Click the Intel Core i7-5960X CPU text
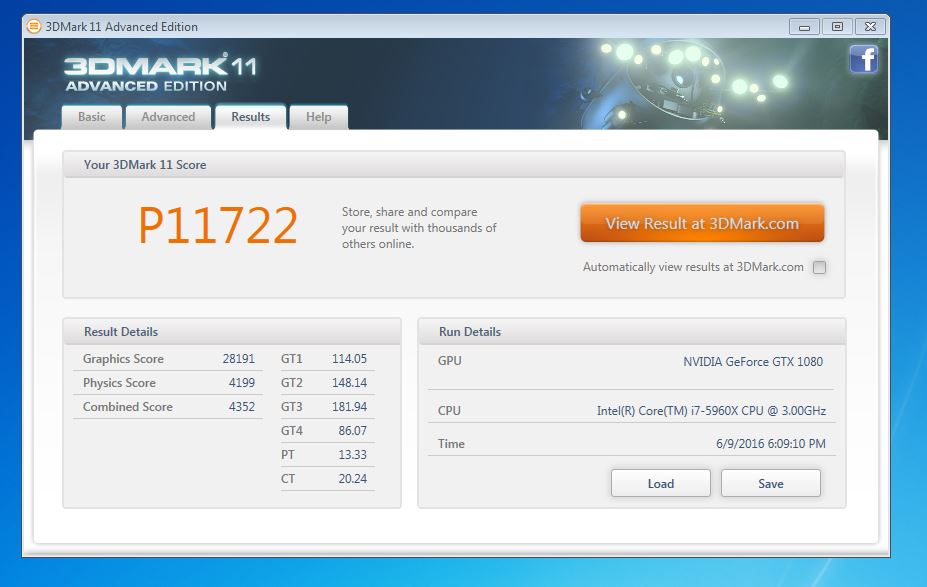Screen dimensions: 927x587 (x=711, y=411)
